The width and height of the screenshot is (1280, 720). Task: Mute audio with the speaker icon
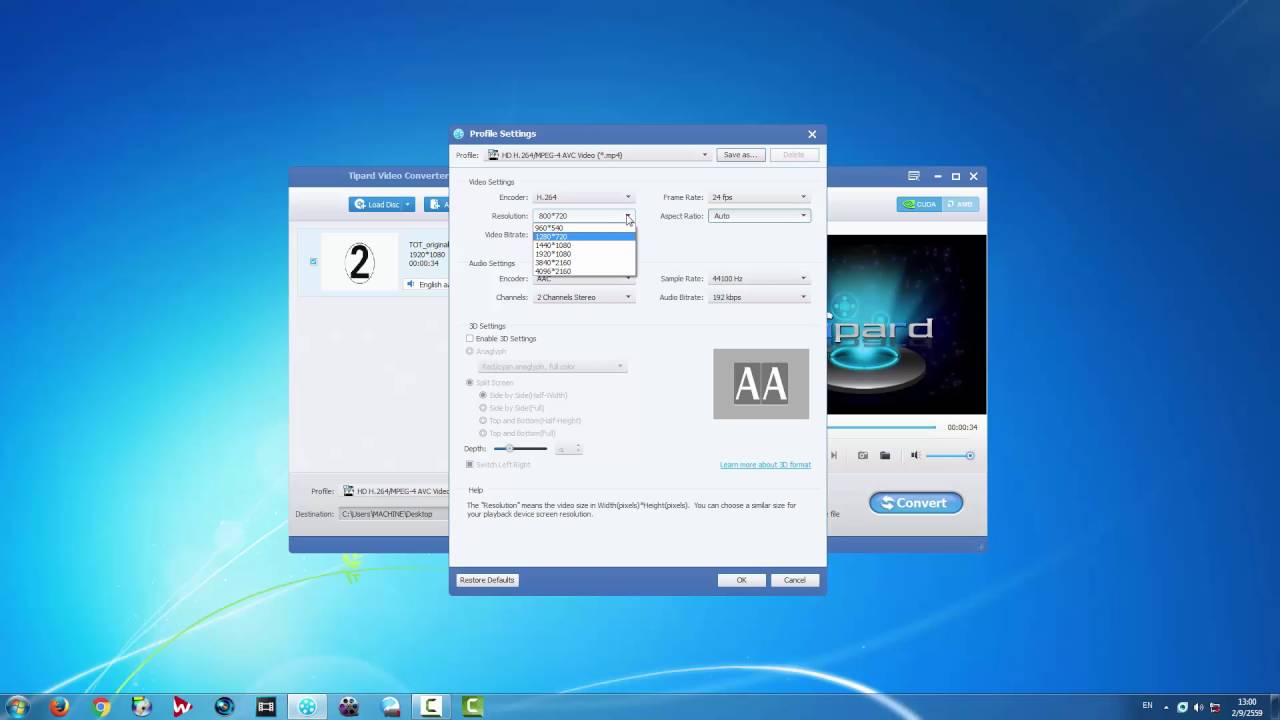pyautogui.click(x=914, y=456)
